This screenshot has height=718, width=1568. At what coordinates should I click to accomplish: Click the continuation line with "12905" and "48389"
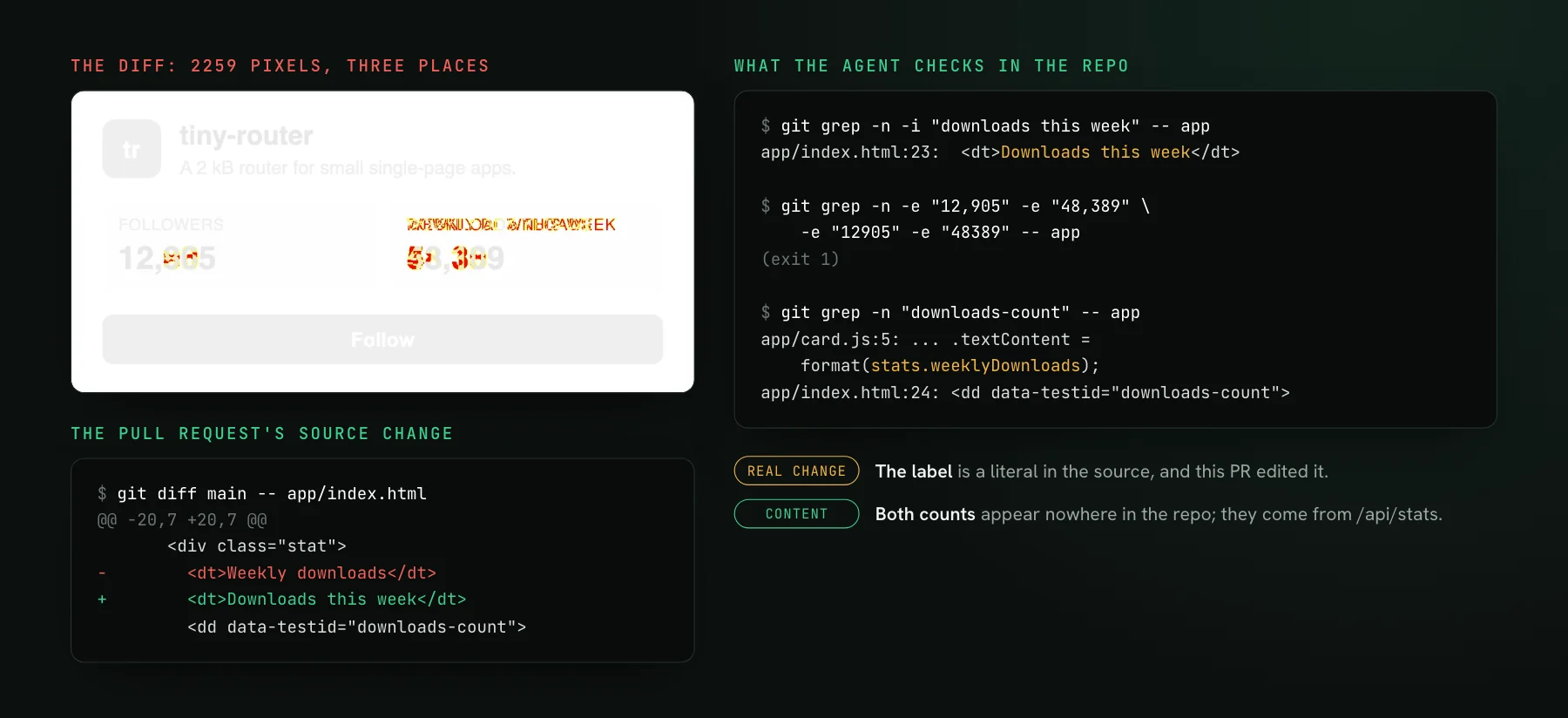941,233
